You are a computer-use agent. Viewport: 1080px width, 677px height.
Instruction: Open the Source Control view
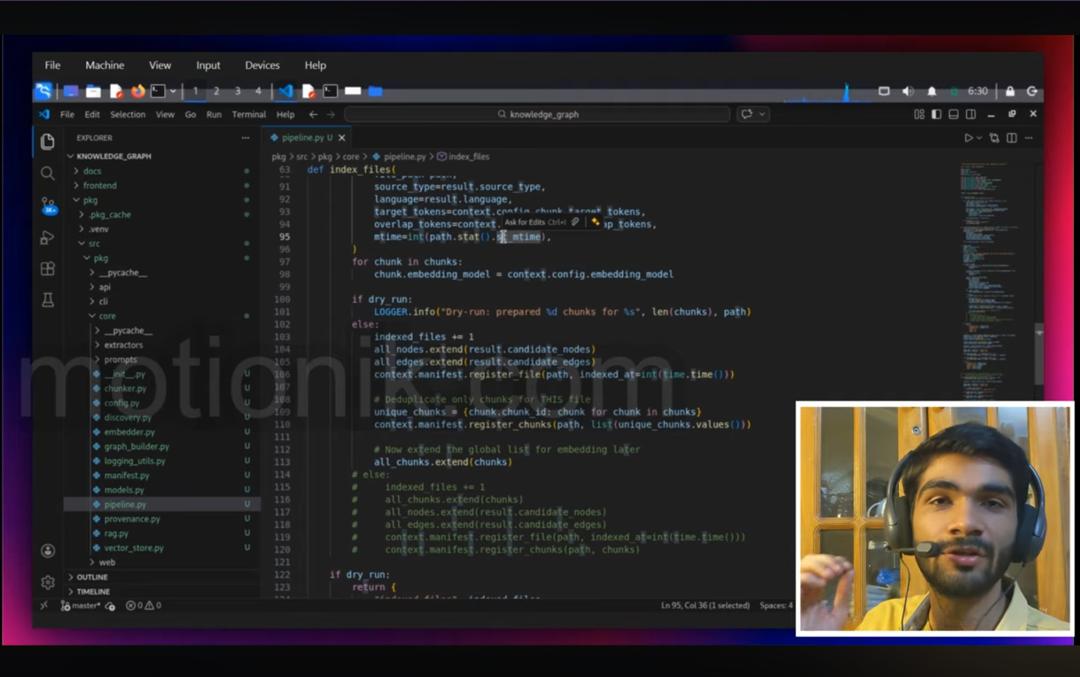tap(47, 204)
